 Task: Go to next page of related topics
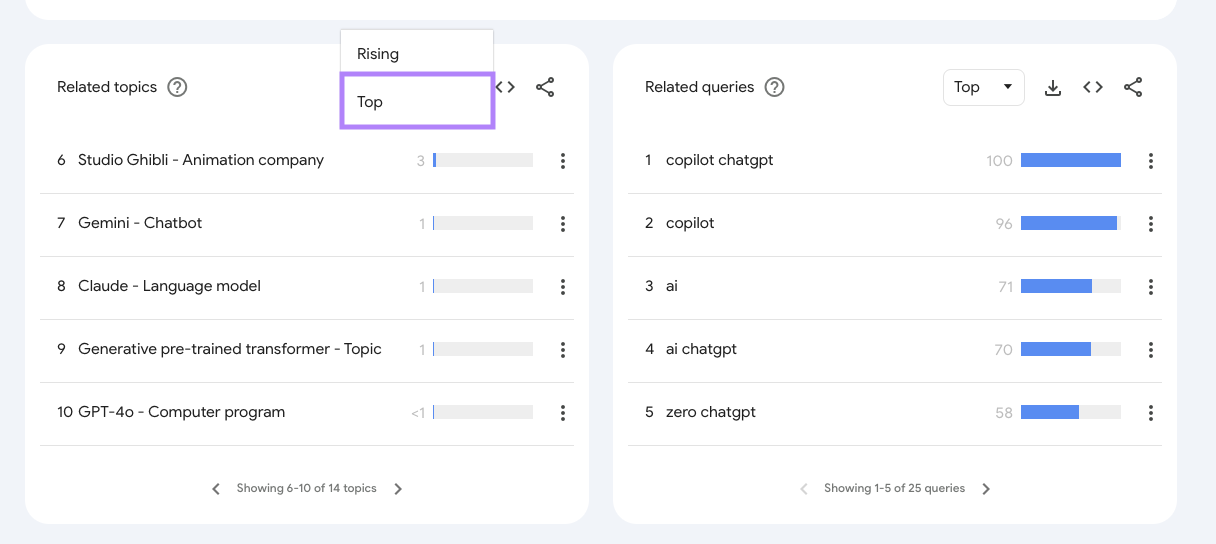398,489
